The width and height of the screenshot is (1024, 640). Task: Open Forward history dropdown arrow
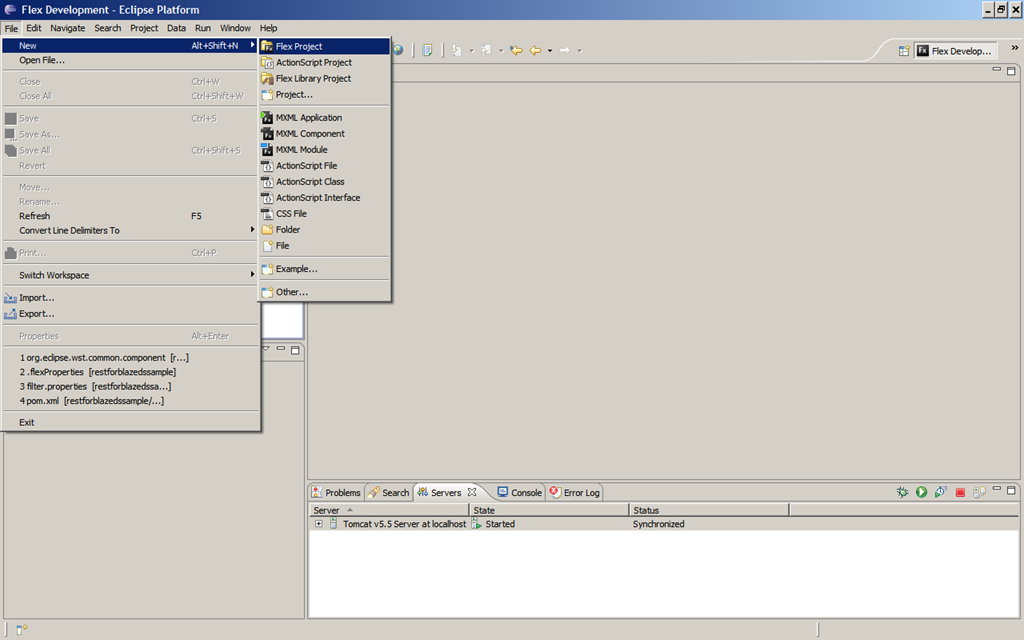[579, 50]
